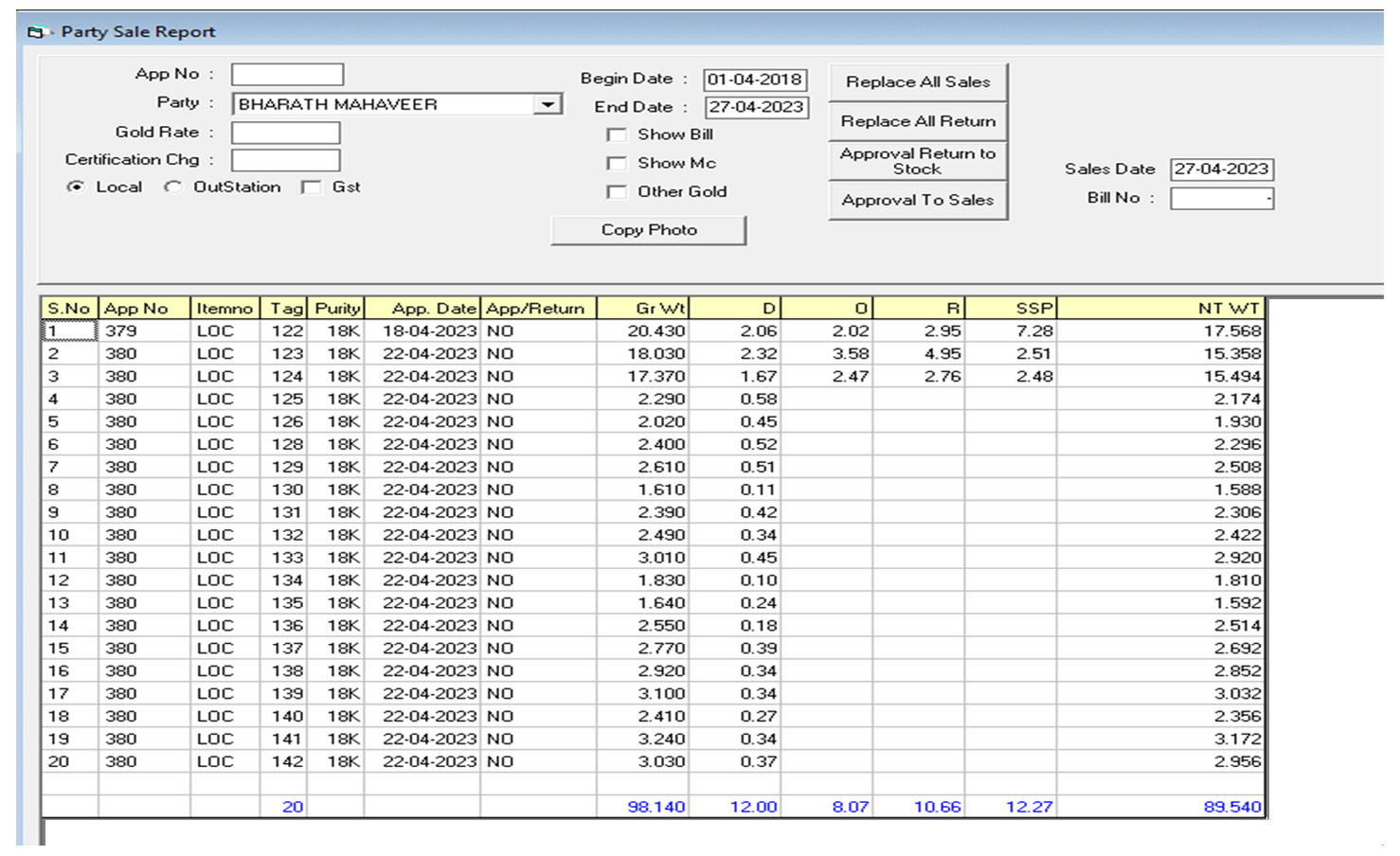This screenshot has width=1400, height=856.
Task: Click the Party combo box showing BHARATH MAHAVEER
Action: [x=398, y=104]
